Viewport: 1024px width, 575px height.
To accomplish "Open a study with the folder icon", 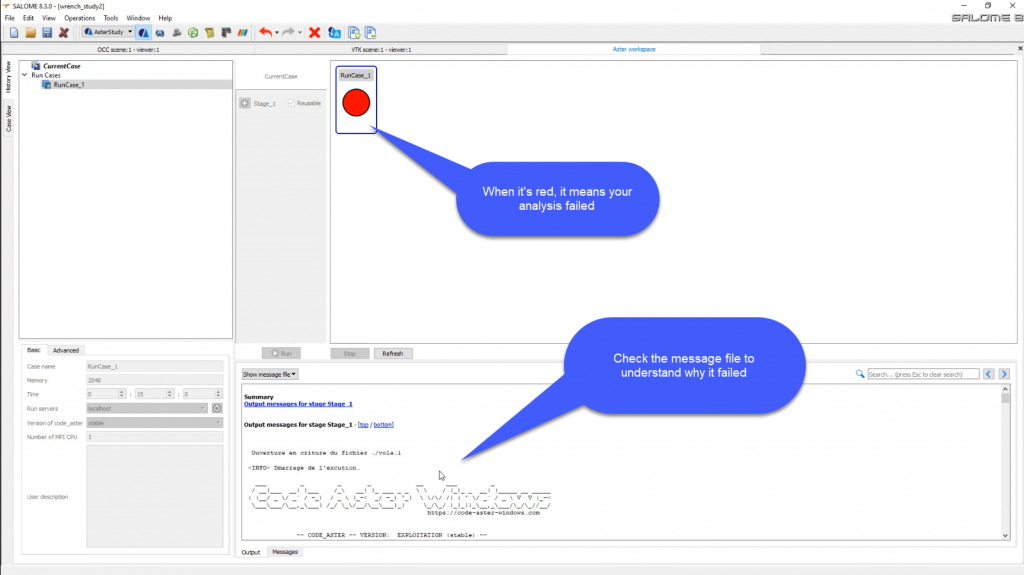I will coord(31,32).
